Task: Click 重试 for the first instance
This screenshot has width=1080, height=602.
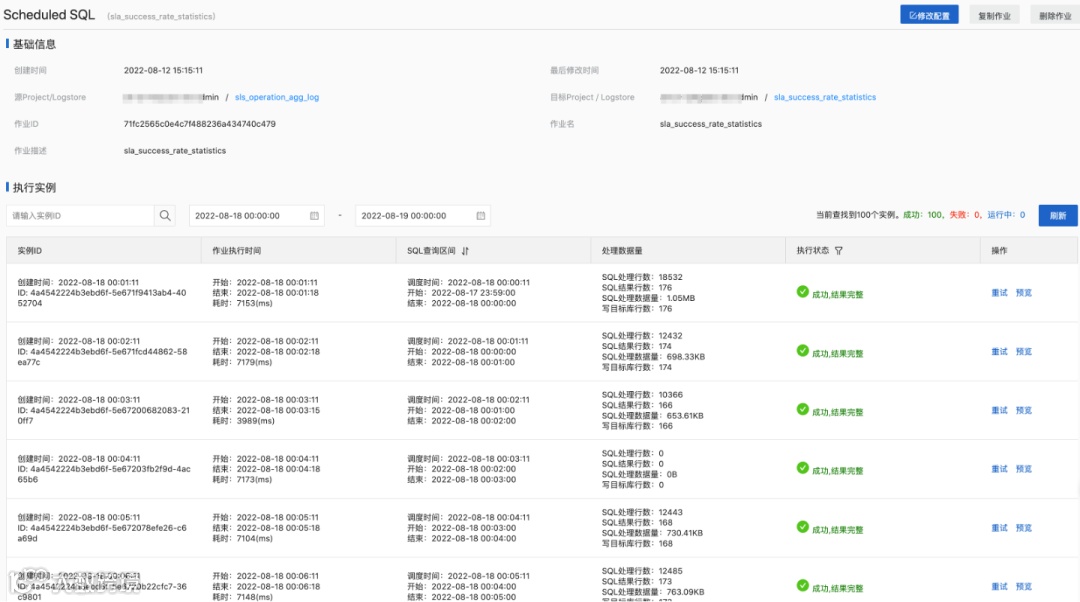Action: [999, 293]
